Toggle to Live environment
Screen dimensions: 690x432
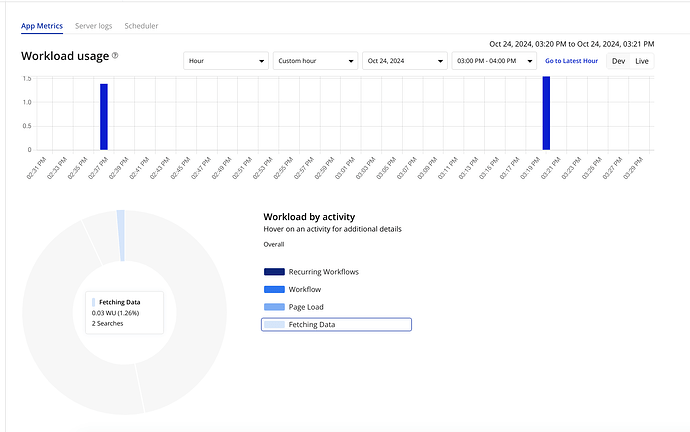point(642,61)
